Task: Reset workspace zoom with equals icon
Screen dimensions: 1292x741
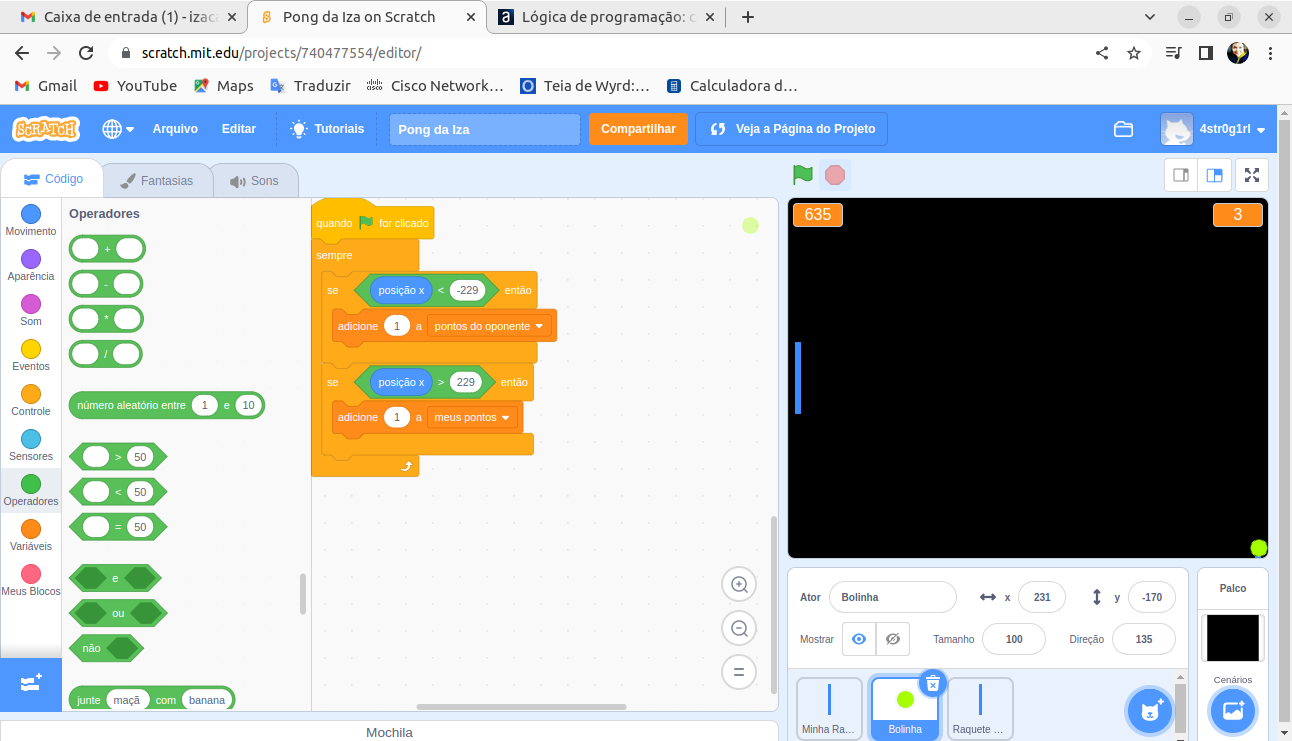Action: (739, 672)
